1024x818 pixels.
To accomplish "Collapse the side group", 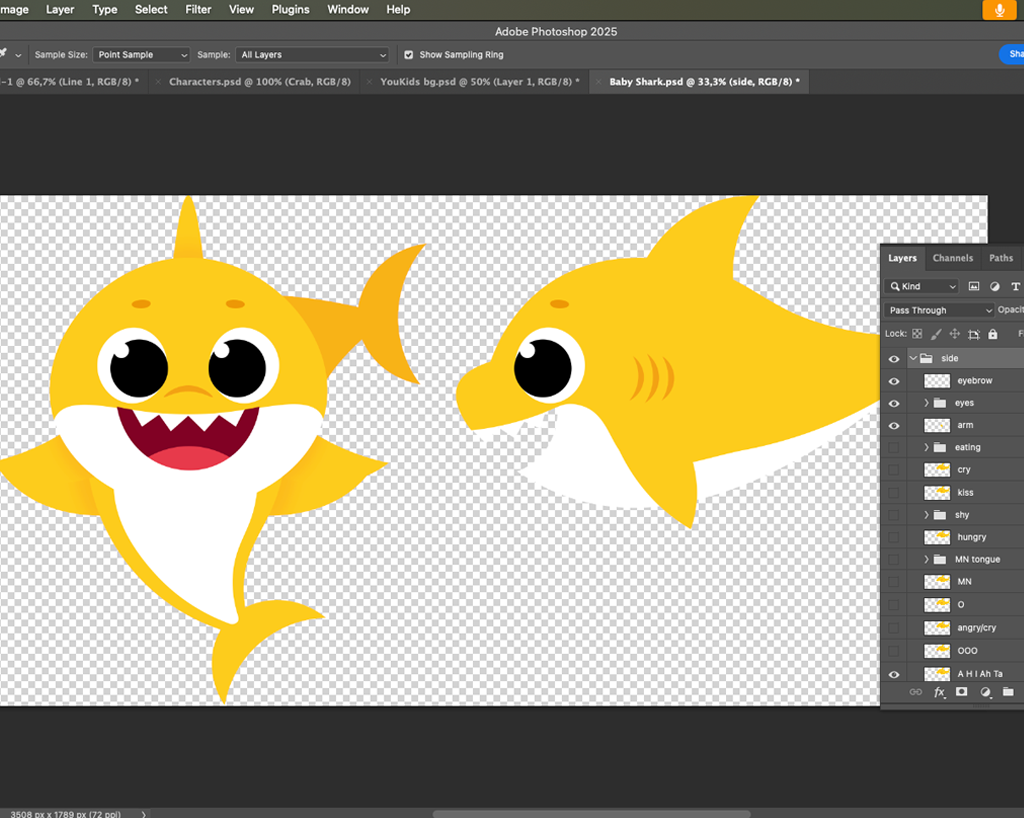I will pos(911,358).
